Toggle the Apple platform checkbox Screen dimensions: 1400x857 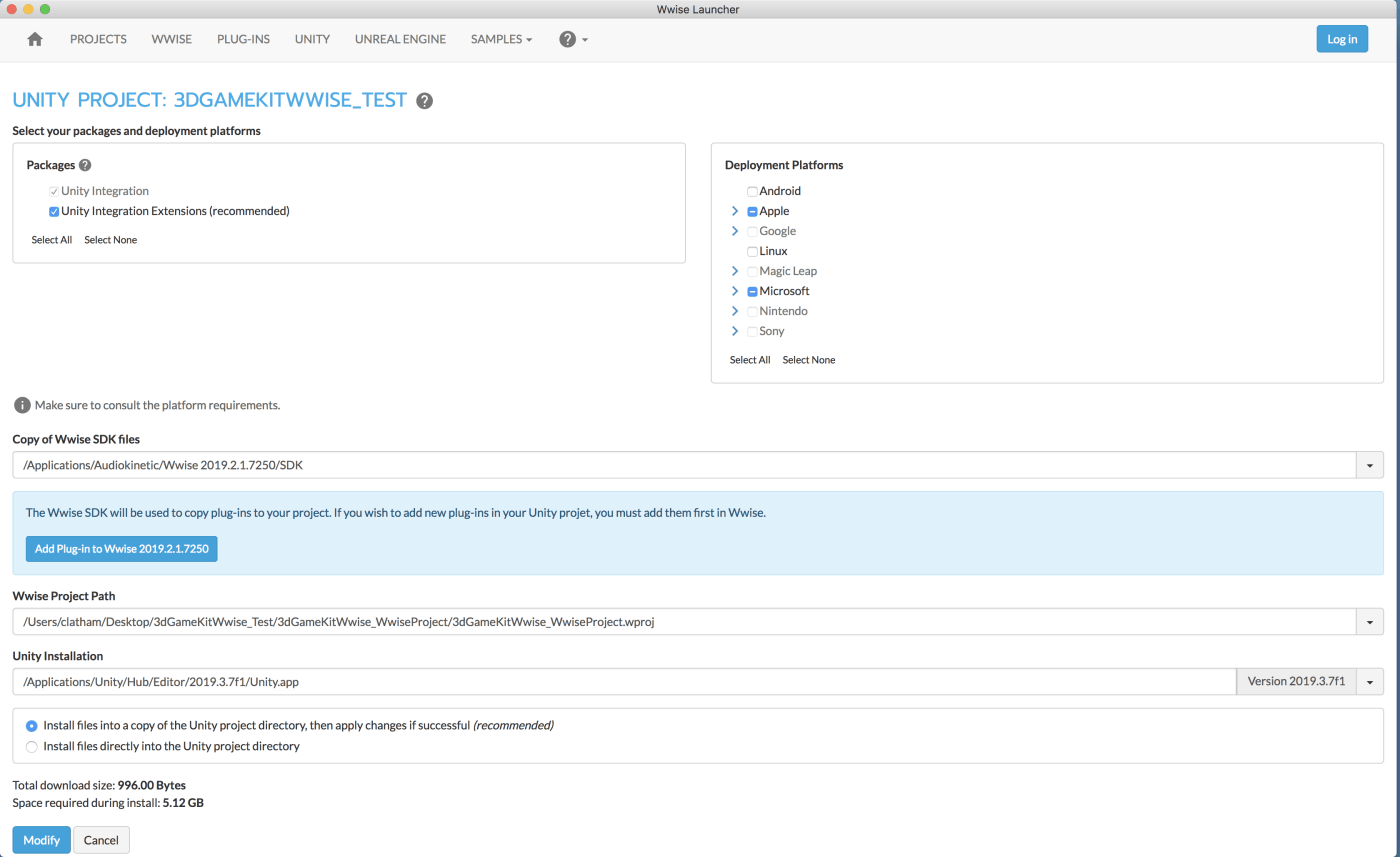tap(753, 211)
